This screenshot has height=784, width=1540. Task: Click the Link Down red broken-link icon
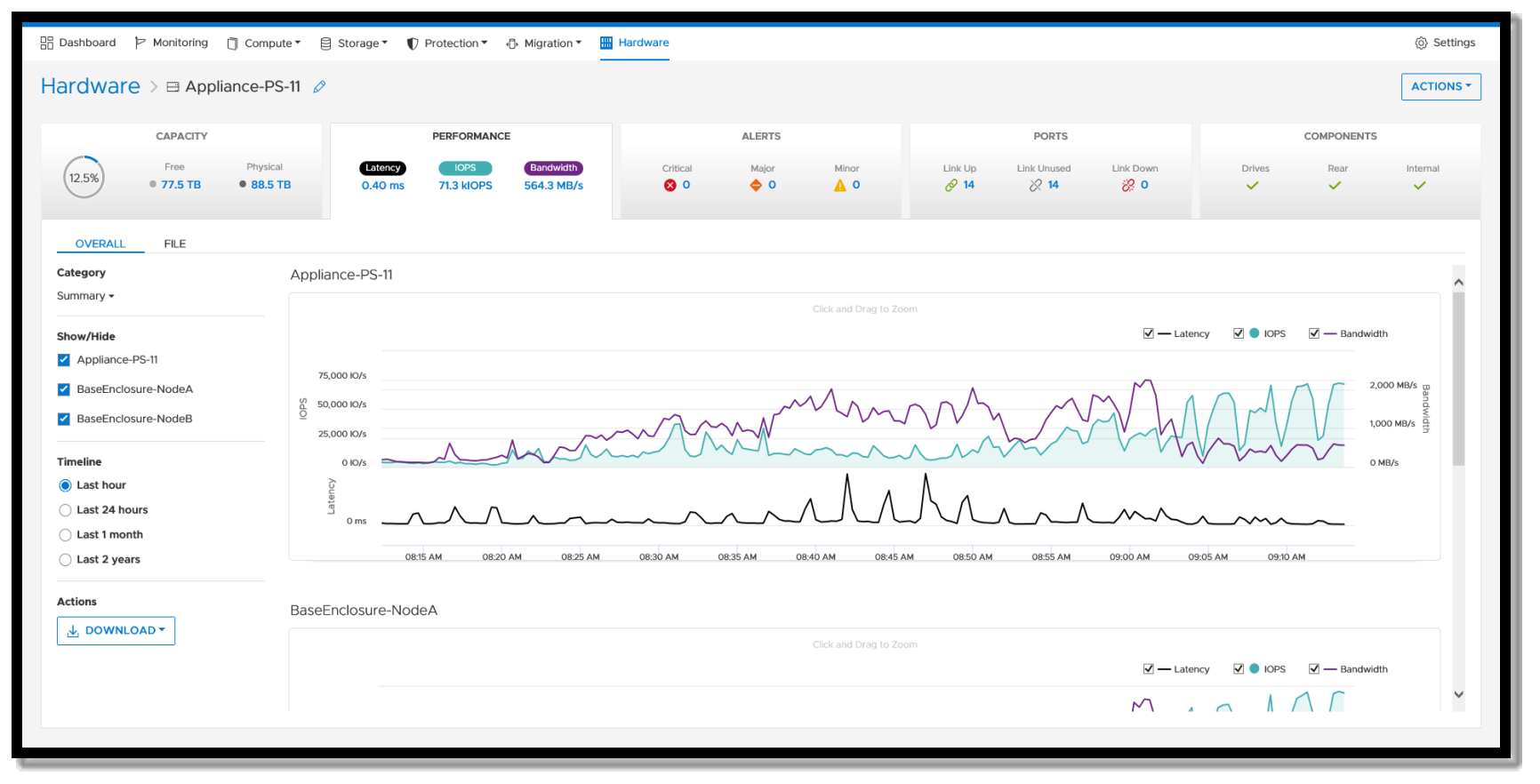(x=1128, y=185)
